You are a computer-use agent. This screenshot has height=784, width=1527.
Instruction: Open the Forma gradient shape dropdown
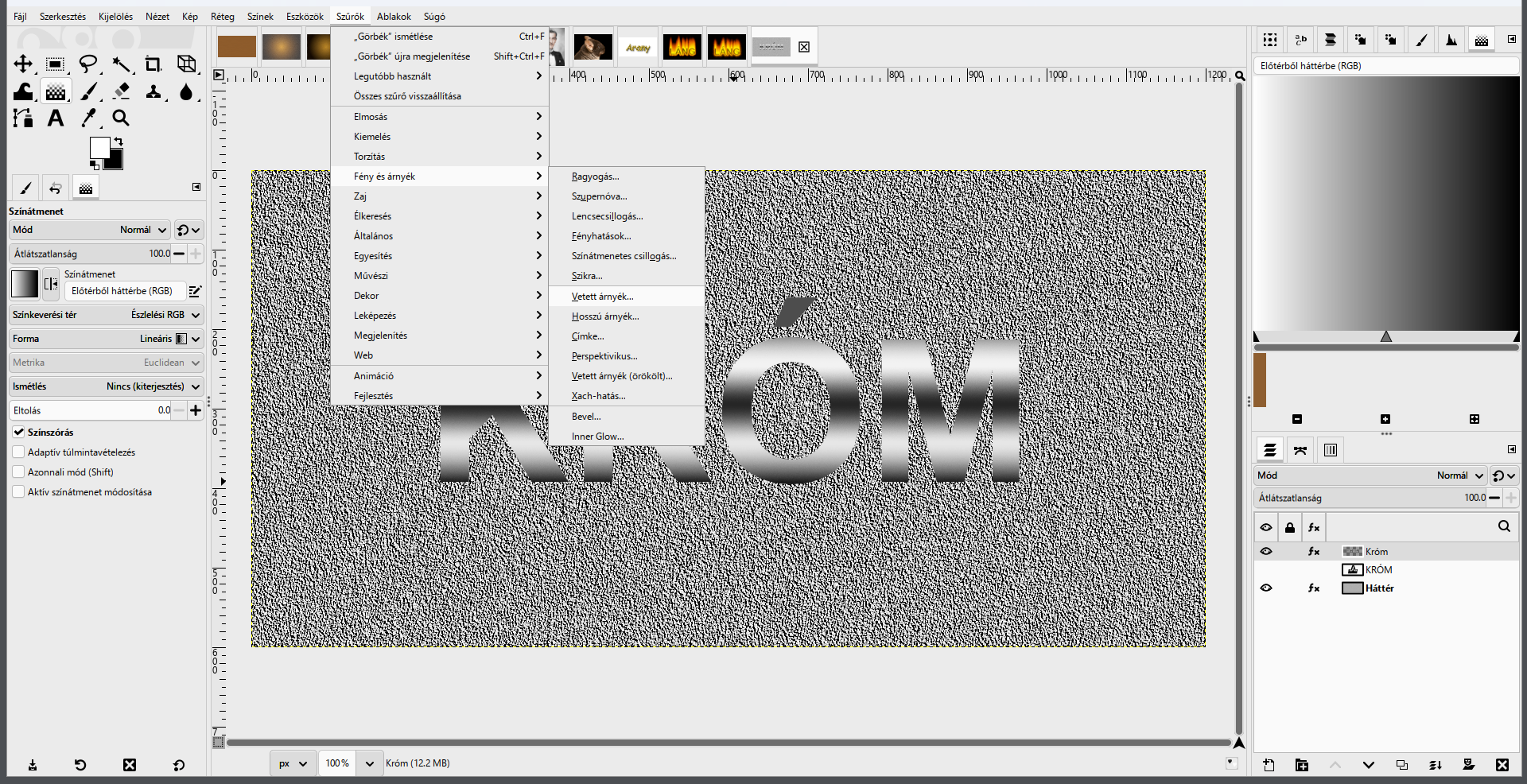click(107, 339)
